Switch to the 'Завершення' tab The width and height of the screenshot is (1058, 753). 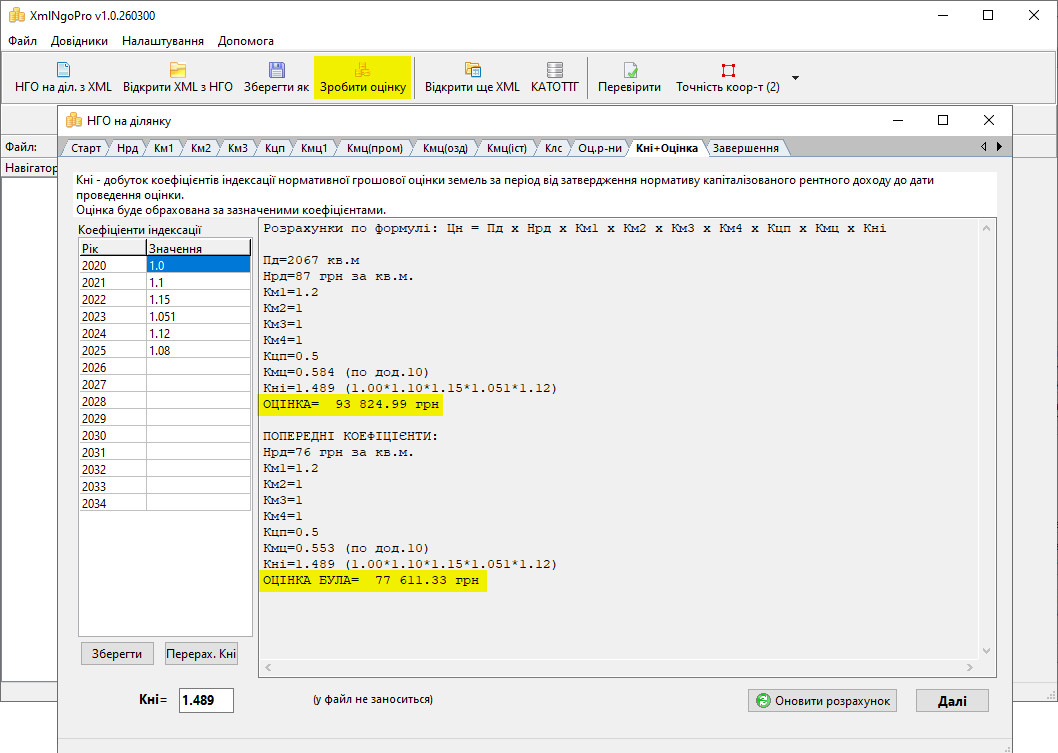coord(745,148)
